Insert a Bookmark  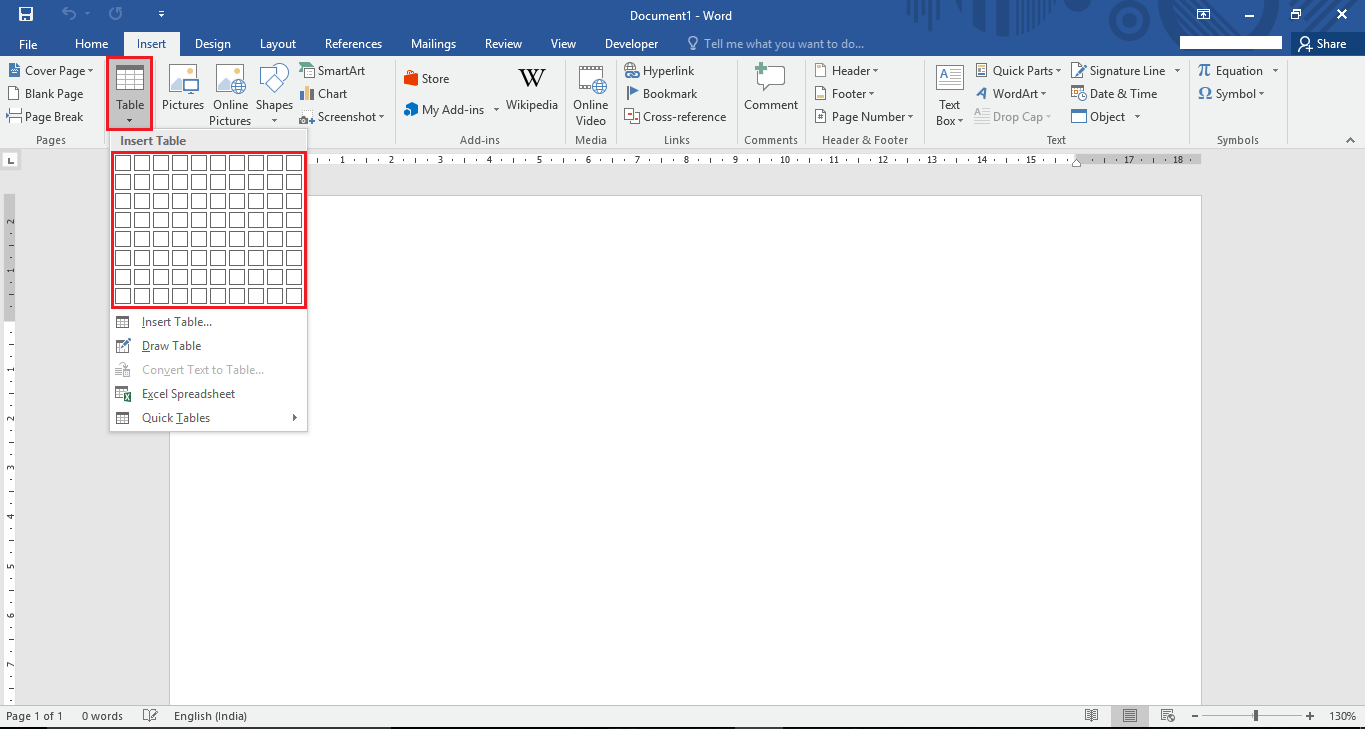661,94
